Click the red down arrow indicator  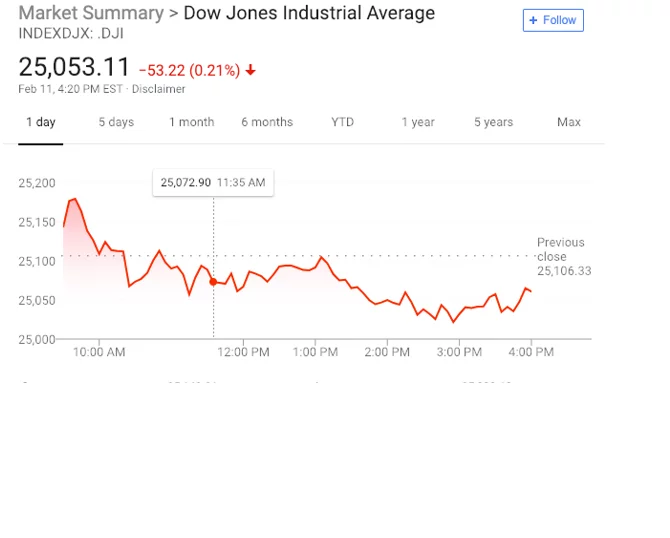tap(250, 70)
